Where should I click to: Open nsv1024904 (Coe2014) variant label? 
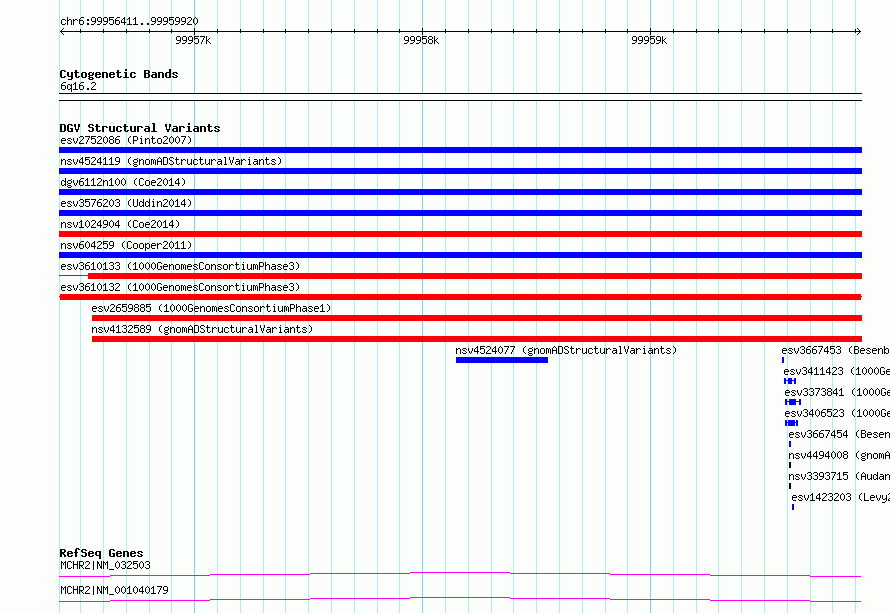(x=120, y=224)
